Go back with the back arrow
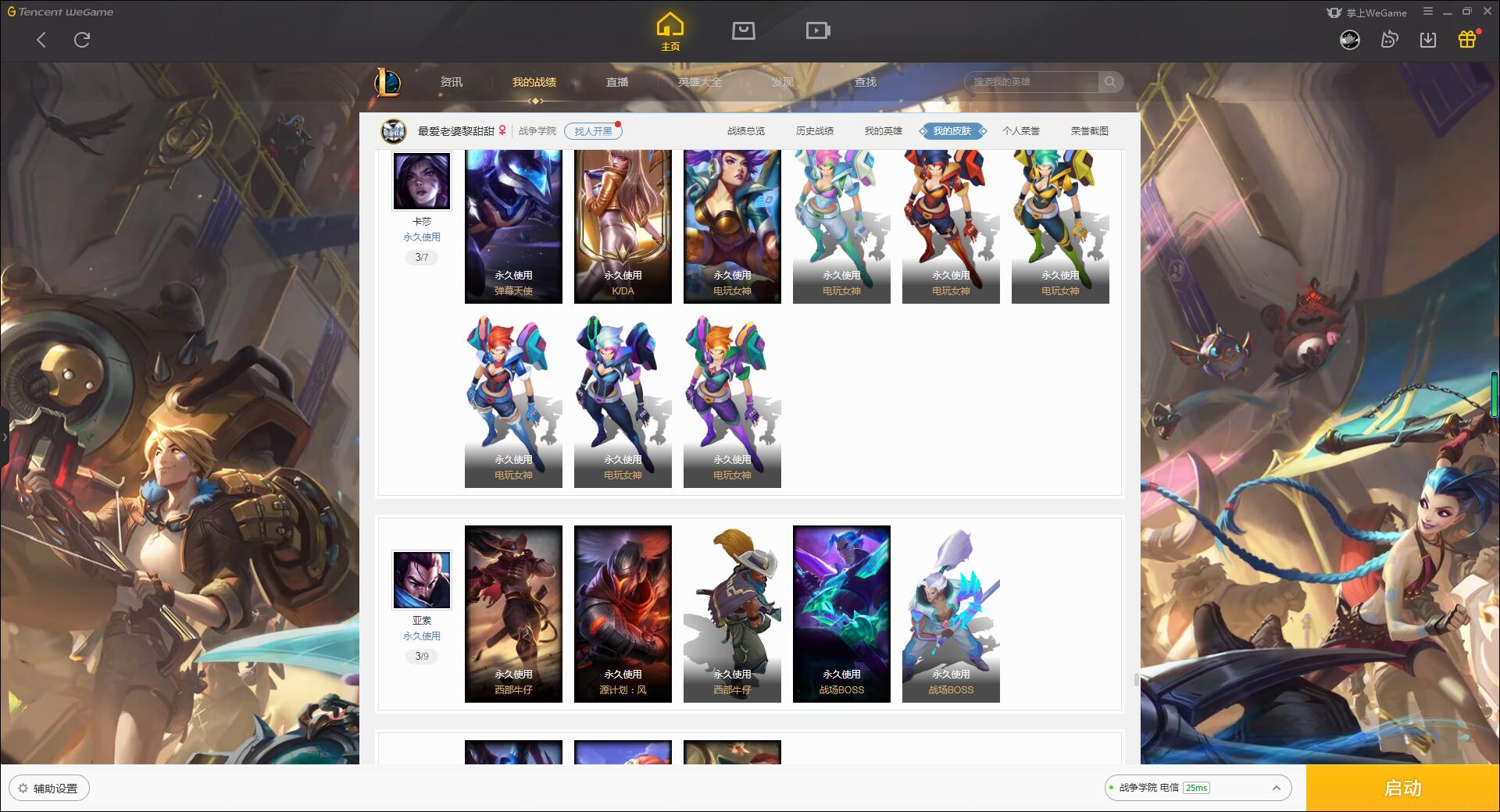The height and width of the screenshot is (812, 1500). coord(41,40)
